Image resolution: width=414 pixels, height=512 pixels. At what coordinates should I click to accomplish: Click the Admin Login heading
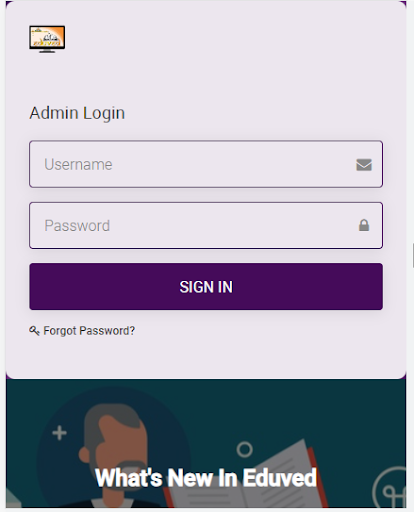point(77,113)
